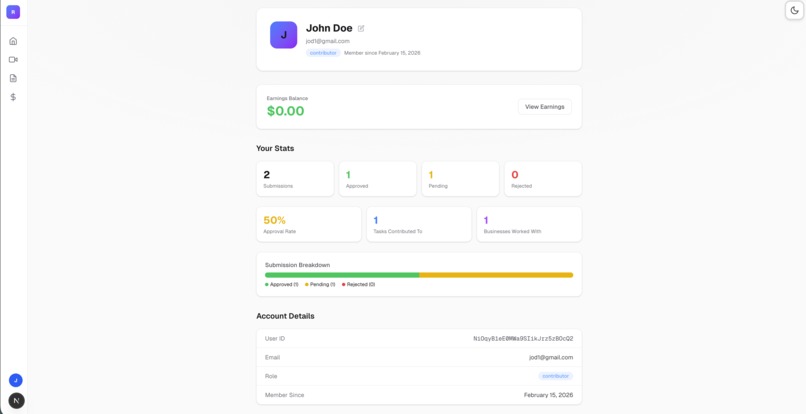Click the 50% Approval Rate card
This screenshot has width=806, height=414.
[x=309, y=224]
